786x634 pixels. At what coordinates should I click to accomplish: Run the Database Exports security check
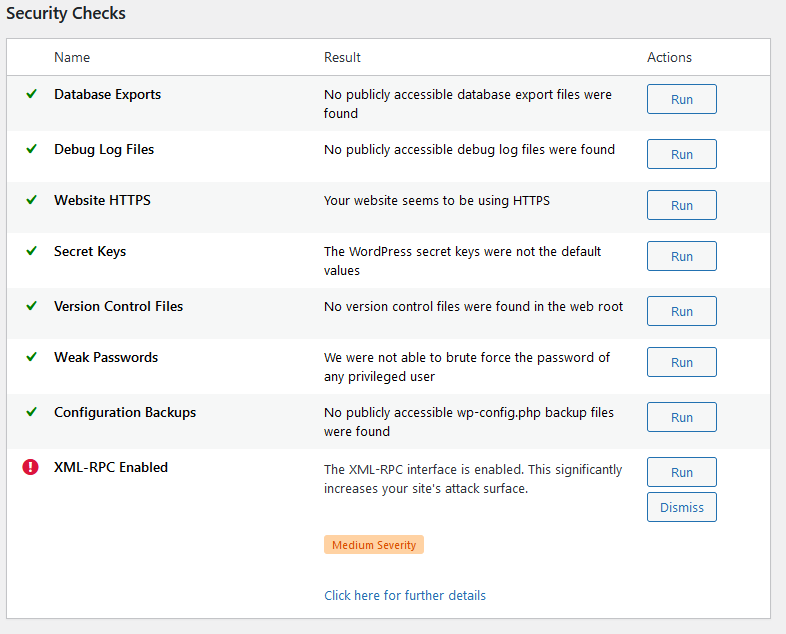pyautogui.click(x=681, y=100)
